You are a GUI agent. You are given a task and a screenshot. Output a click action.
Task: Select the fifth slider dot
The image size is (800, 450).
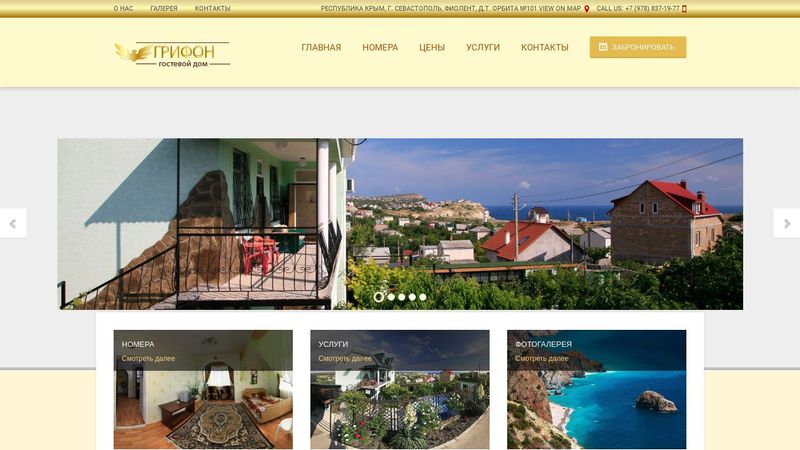click(x=422, y=297)
